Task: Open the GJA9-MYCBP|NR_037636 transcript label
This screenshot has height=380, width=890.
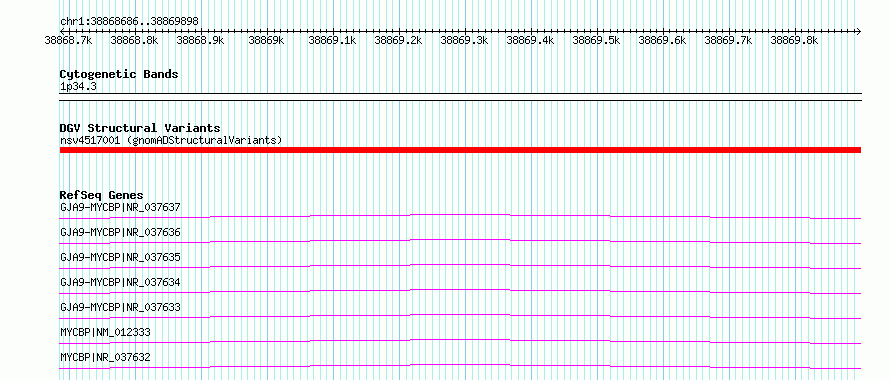Action: tap(120, 233)
